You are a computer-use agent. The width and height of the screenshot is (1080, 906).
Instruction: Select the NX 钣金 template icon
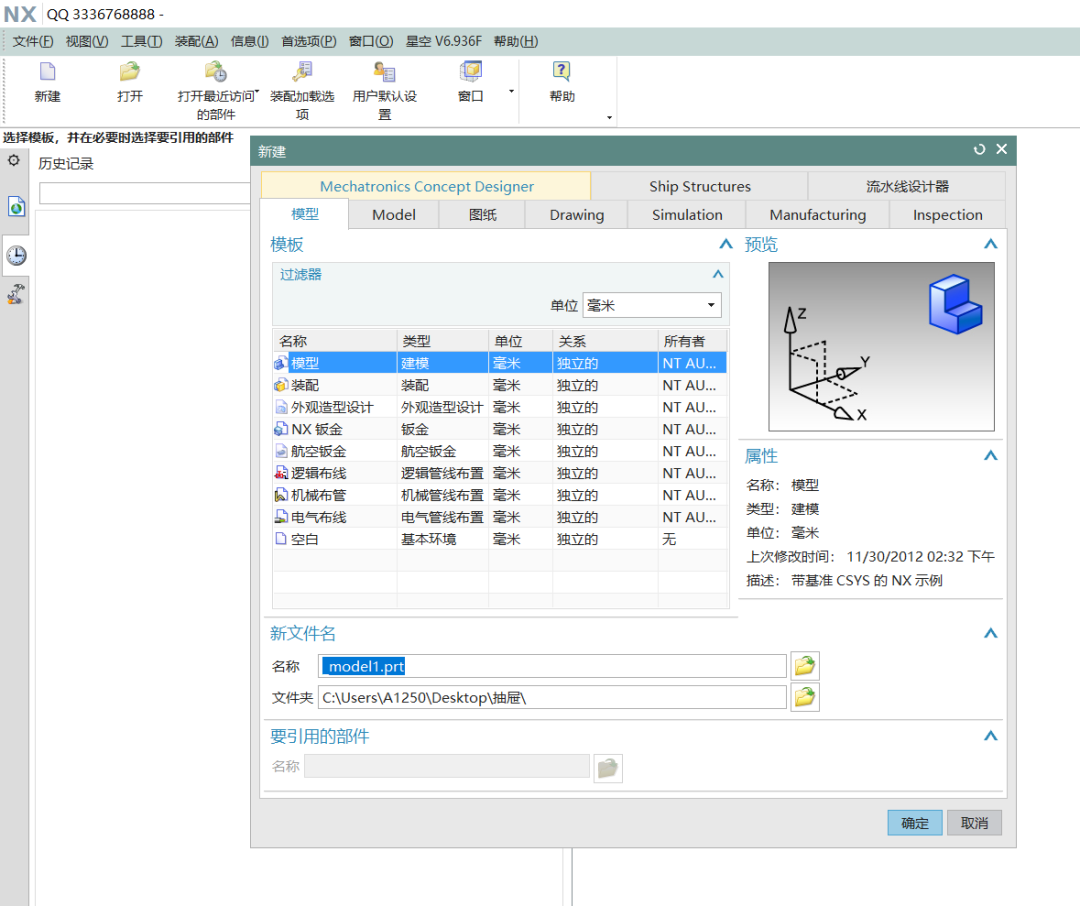coord(280,429)
